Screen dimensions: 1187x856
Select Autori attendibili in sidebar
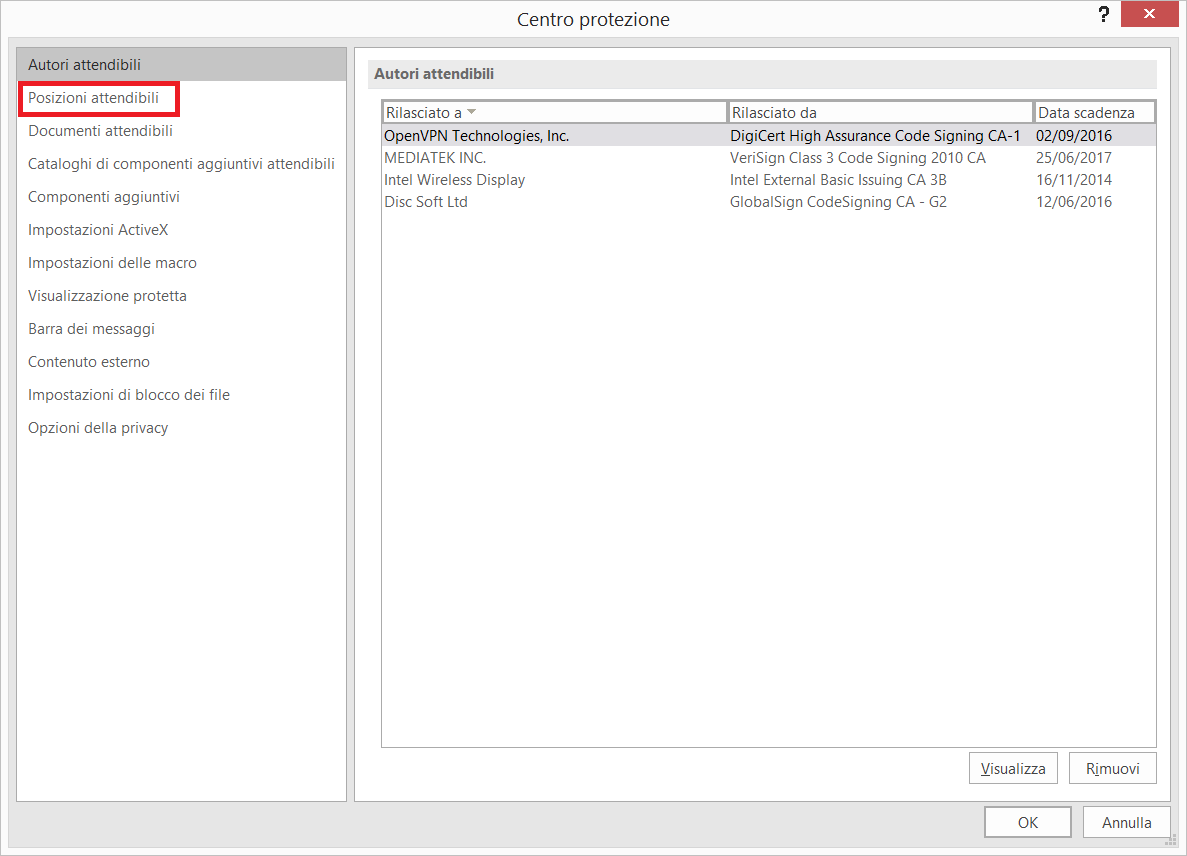click(x=182, y=64)
